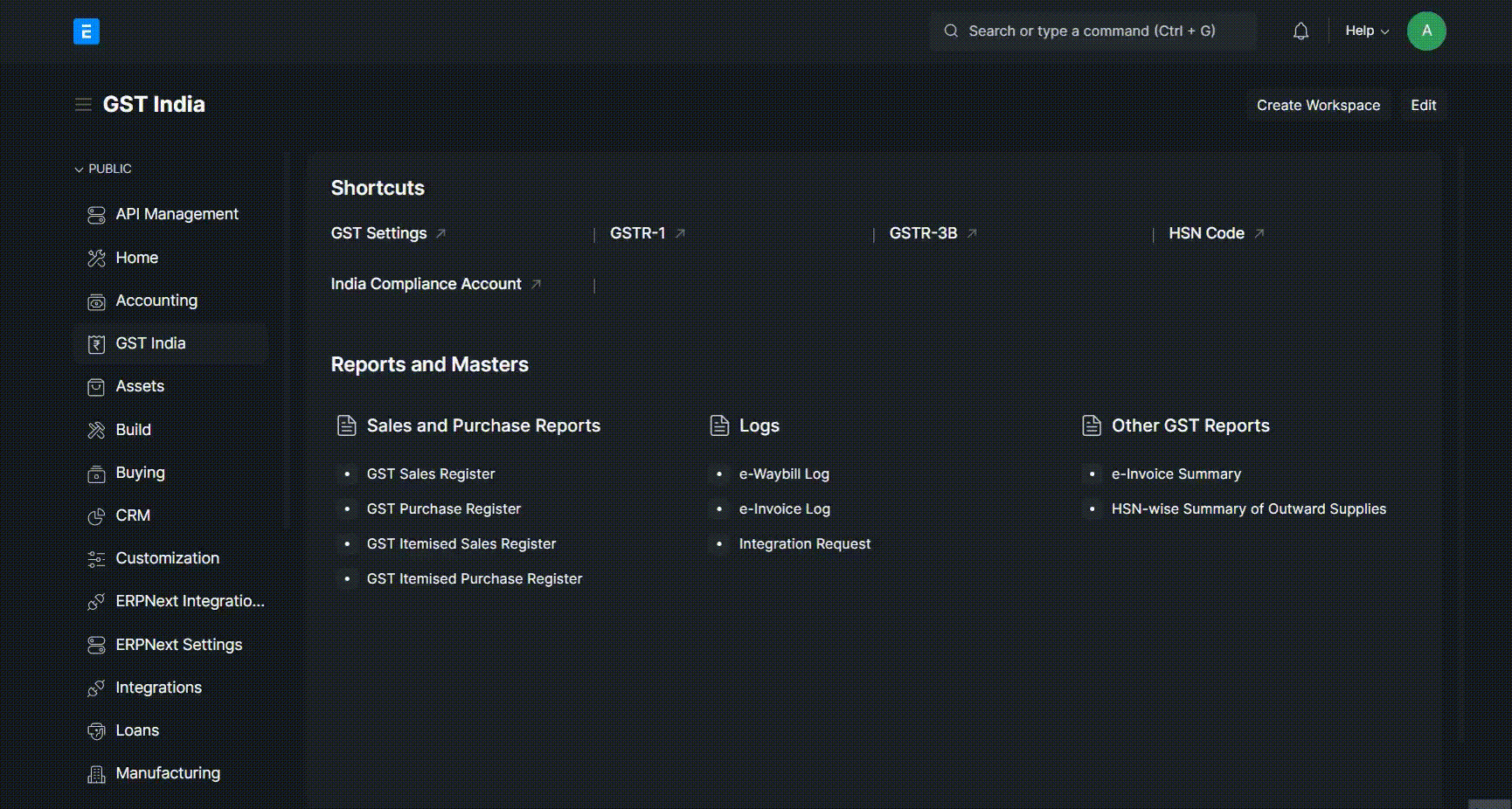The image size is (1512, 809).
Task: Click the API Management sidebar icon
Action: (x=96, y=215)
